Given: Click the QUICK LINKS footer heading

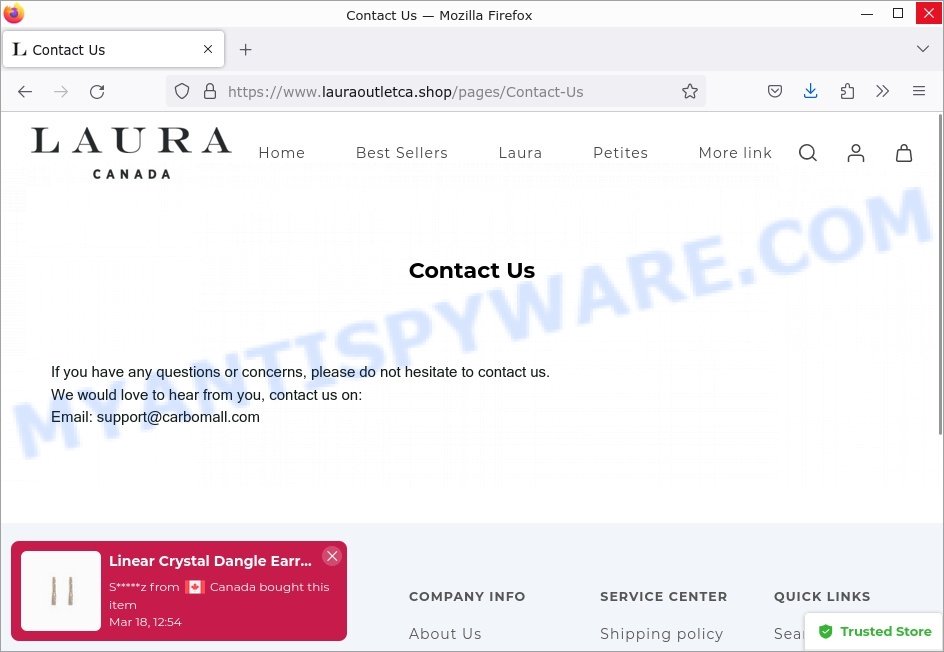Looking at the screenshot, I should (x=822, y=597).
